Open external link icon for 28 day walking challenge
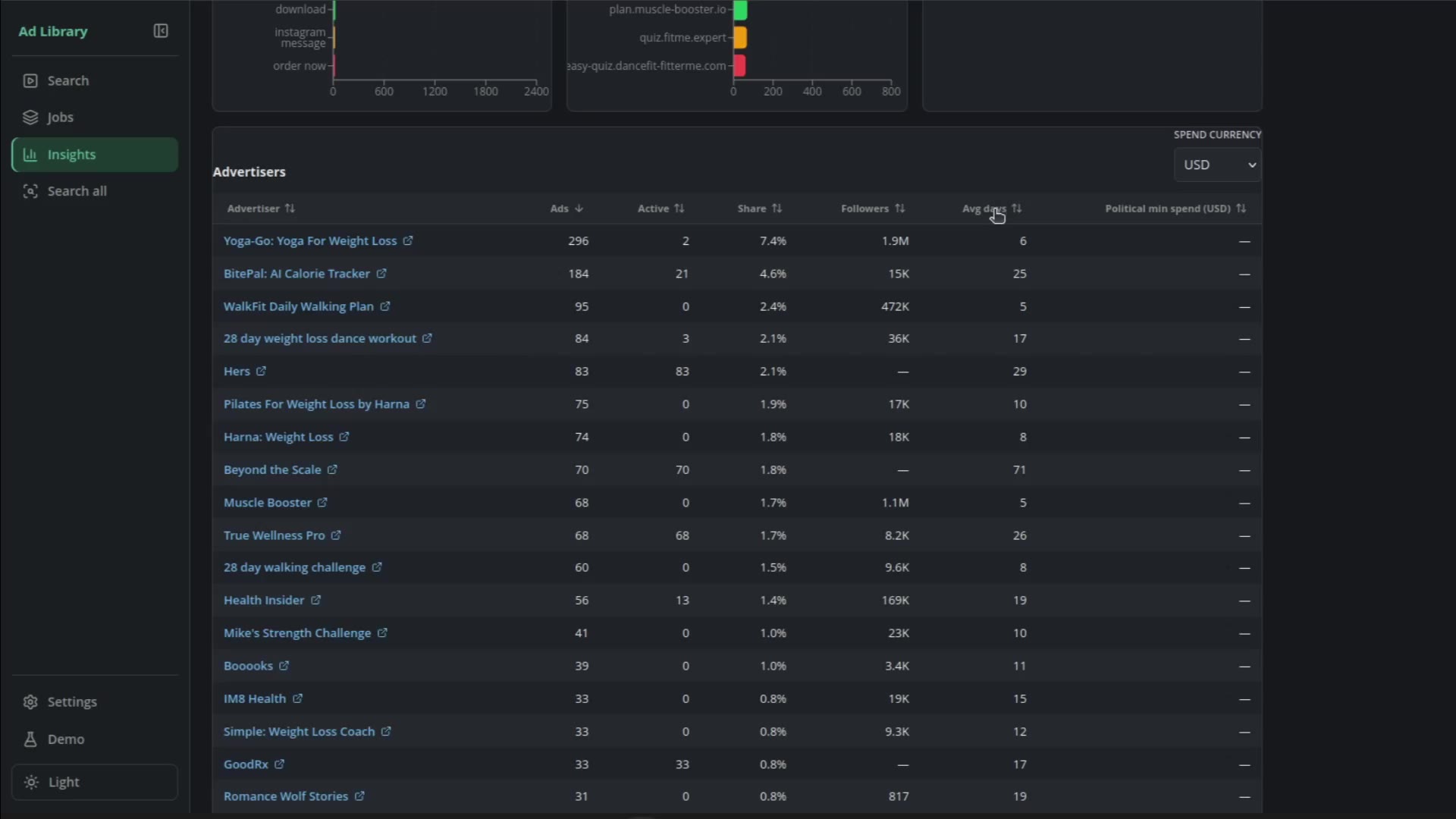 pos(377,567)
